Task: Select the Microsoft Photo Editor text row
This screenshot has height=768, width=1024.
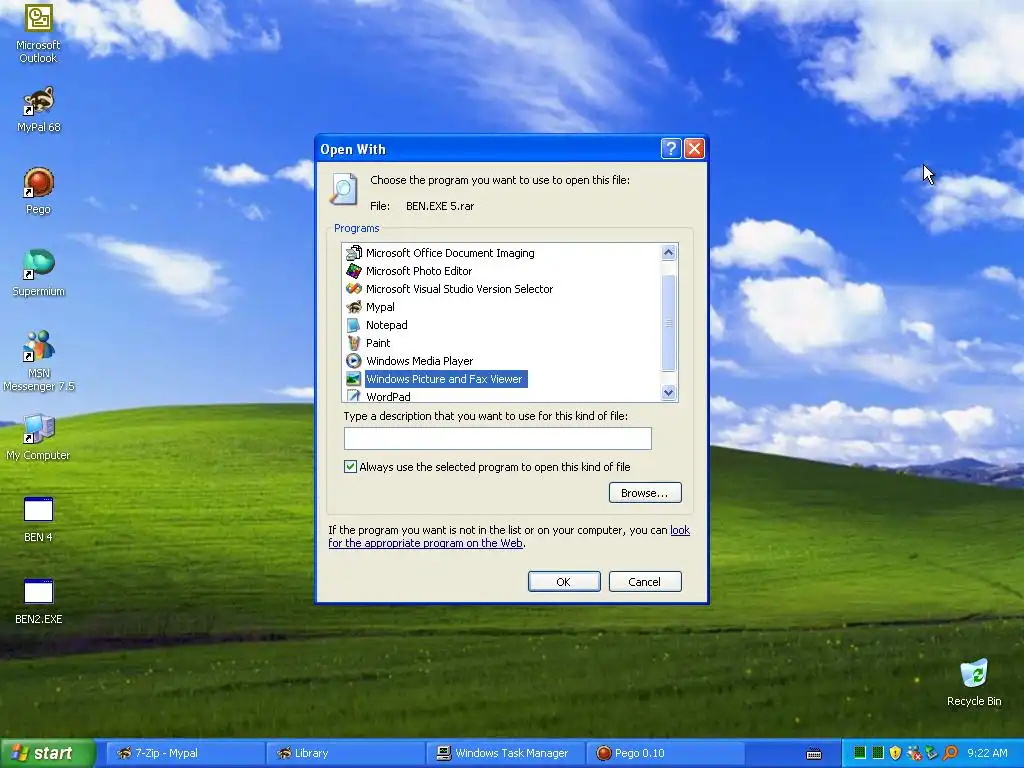Action: (x=419, y=270)
